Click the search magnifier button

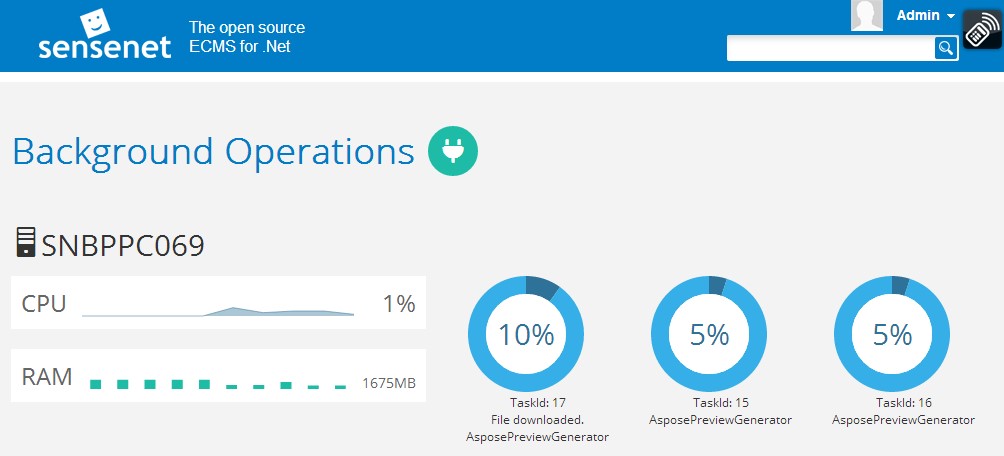click(x=945, y=48)
